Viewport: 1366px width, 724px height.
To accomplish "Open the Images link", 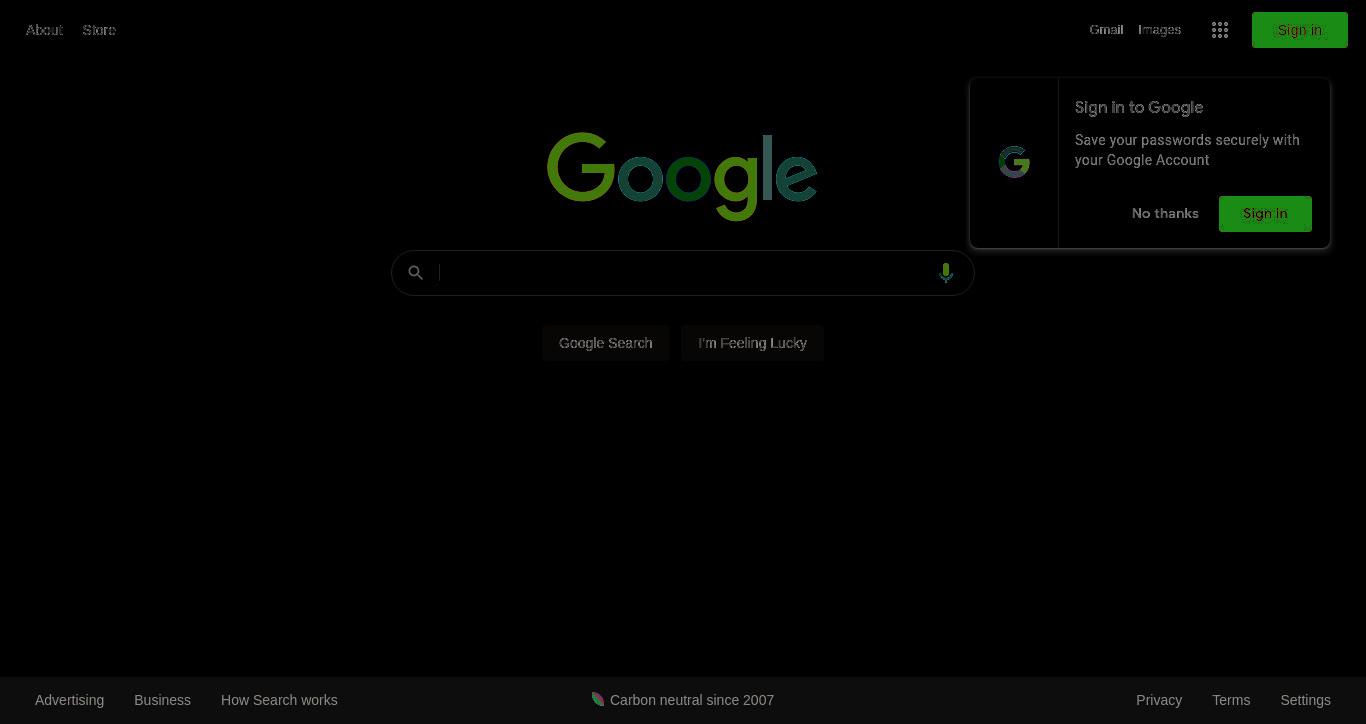I will [x=1159, y=30].
